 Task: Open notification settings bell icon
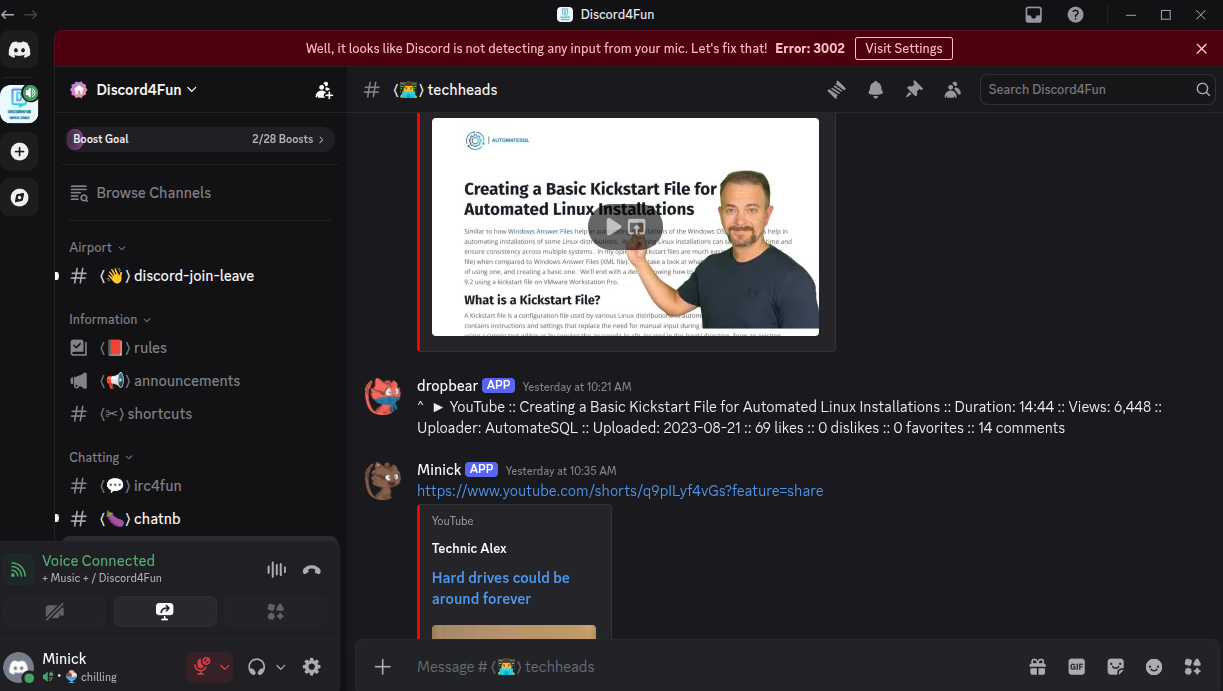(x=875, y=90)
